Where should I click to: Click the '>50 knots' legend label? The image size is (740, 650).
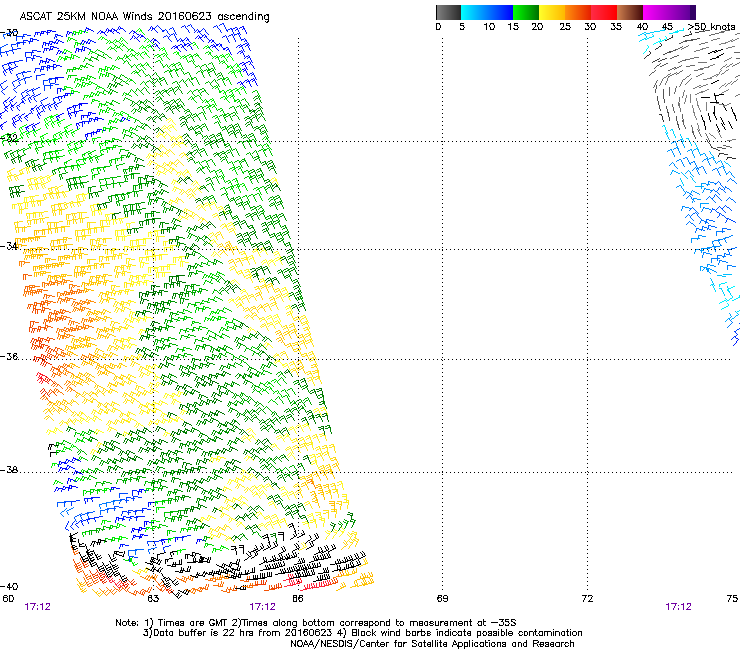click(x=711, y=27)
